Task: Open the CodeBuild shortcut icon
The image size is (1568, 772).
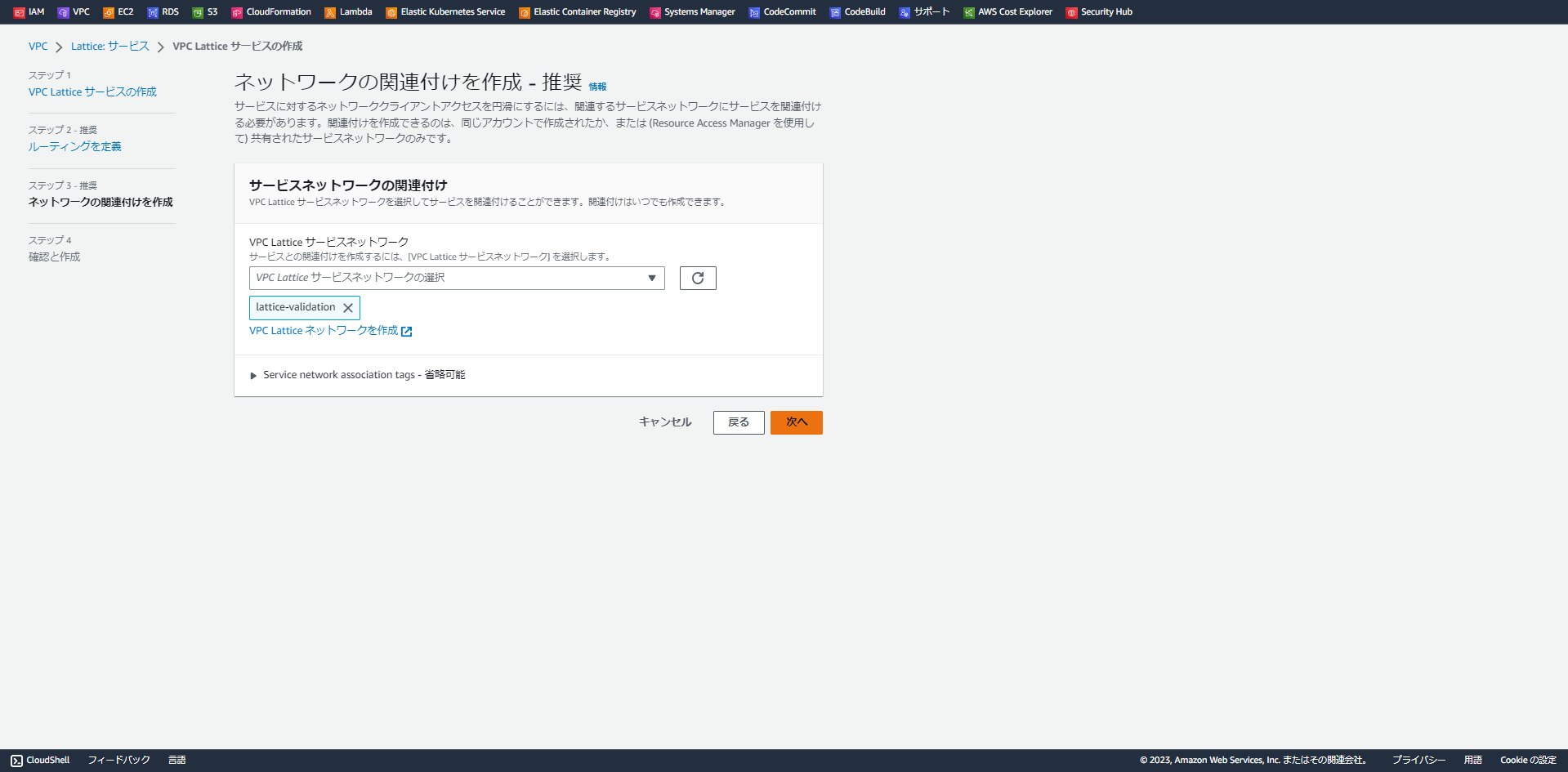Action: [x=835, y=12]
